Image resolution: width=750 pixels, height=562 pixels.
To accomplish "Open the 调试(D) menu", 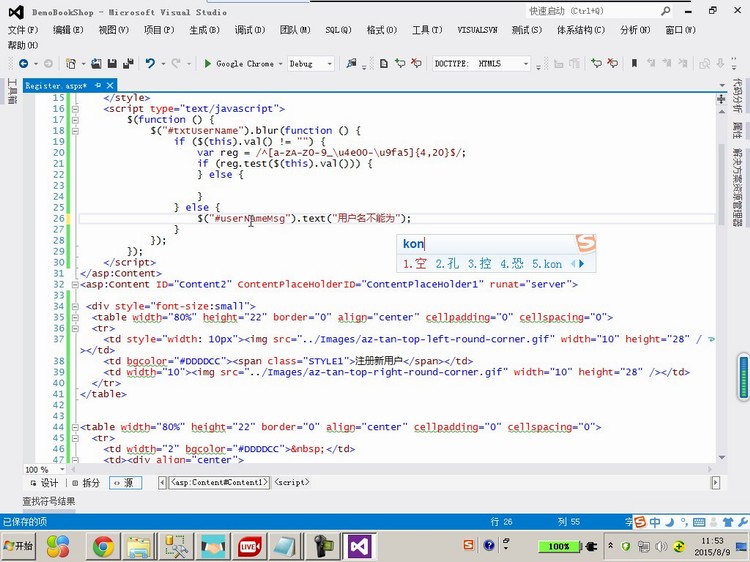I will [x=250, y=30].
